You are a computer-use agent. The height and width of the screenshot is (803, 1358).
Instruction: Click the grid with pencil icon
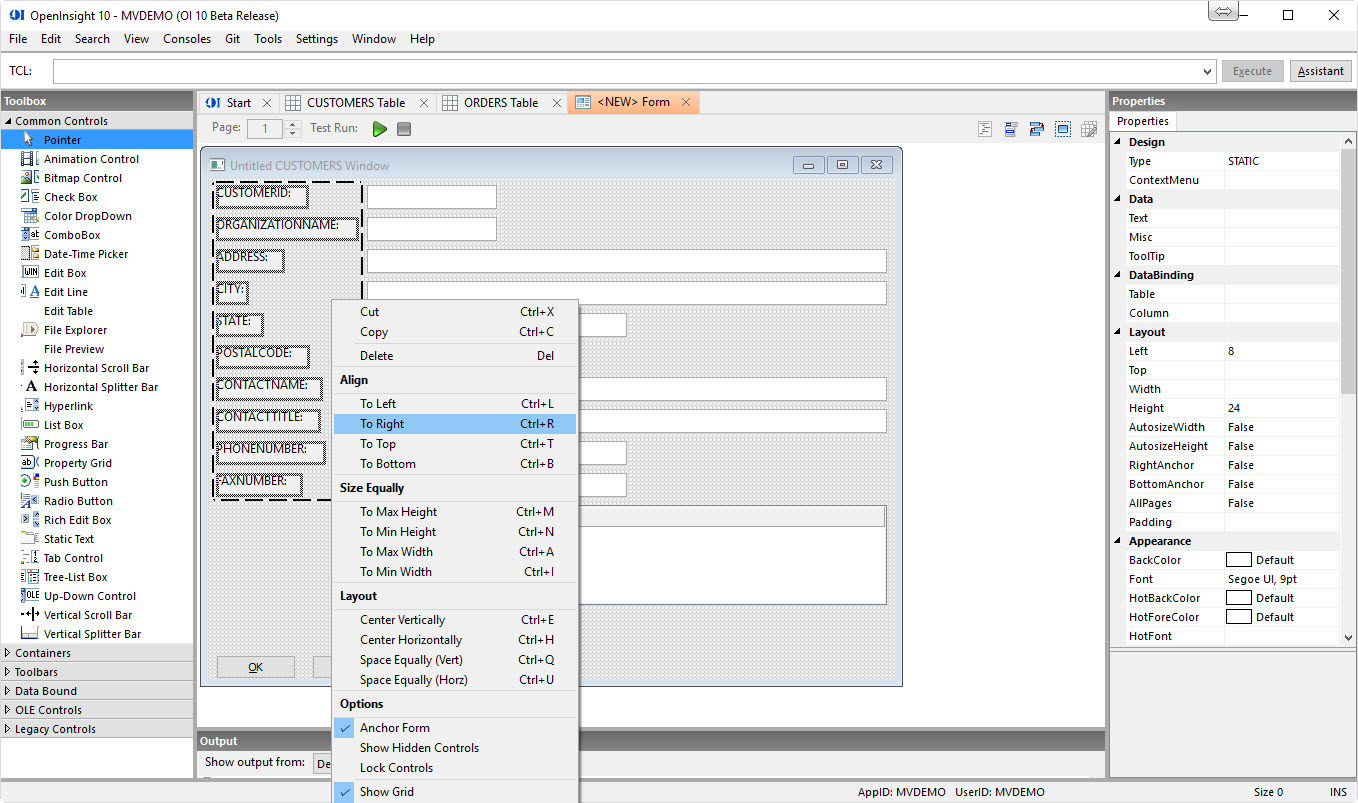click(x=1087, y=129)
